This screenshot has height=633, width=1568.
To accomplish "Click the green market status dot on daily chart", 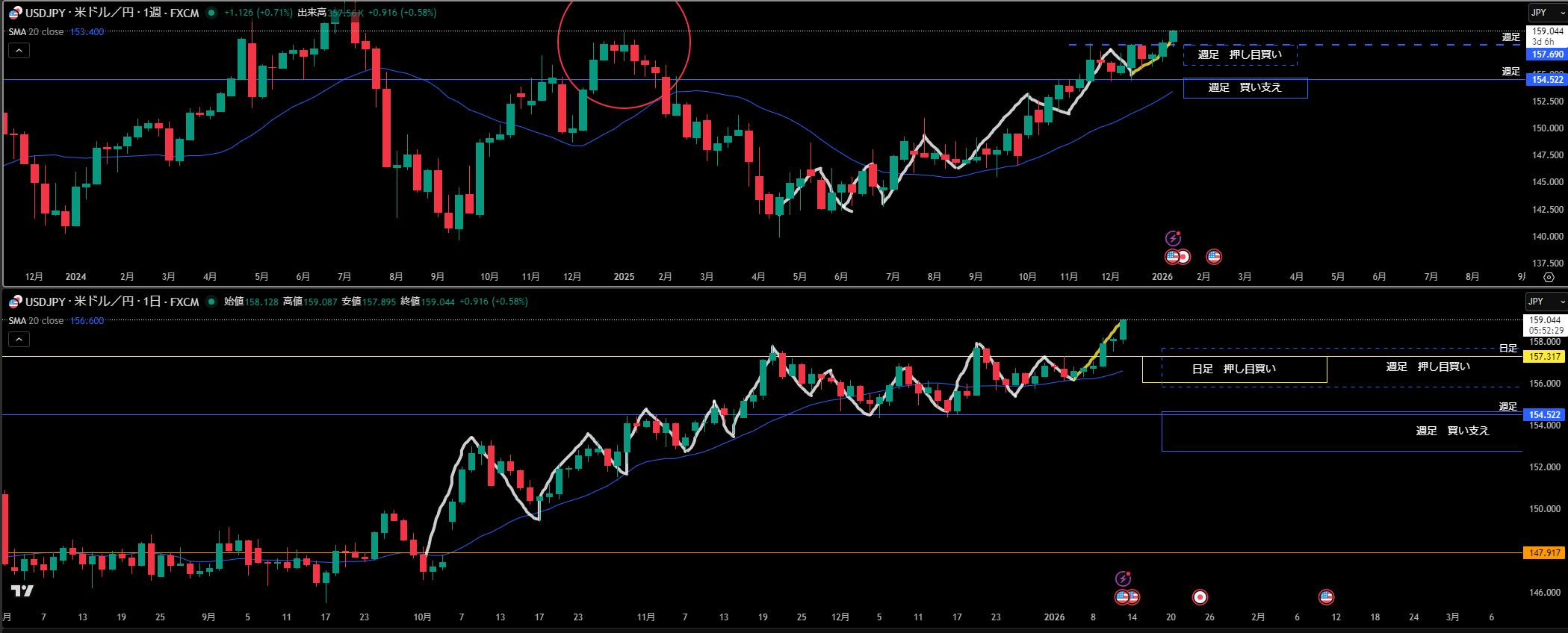I will (211, 302).
